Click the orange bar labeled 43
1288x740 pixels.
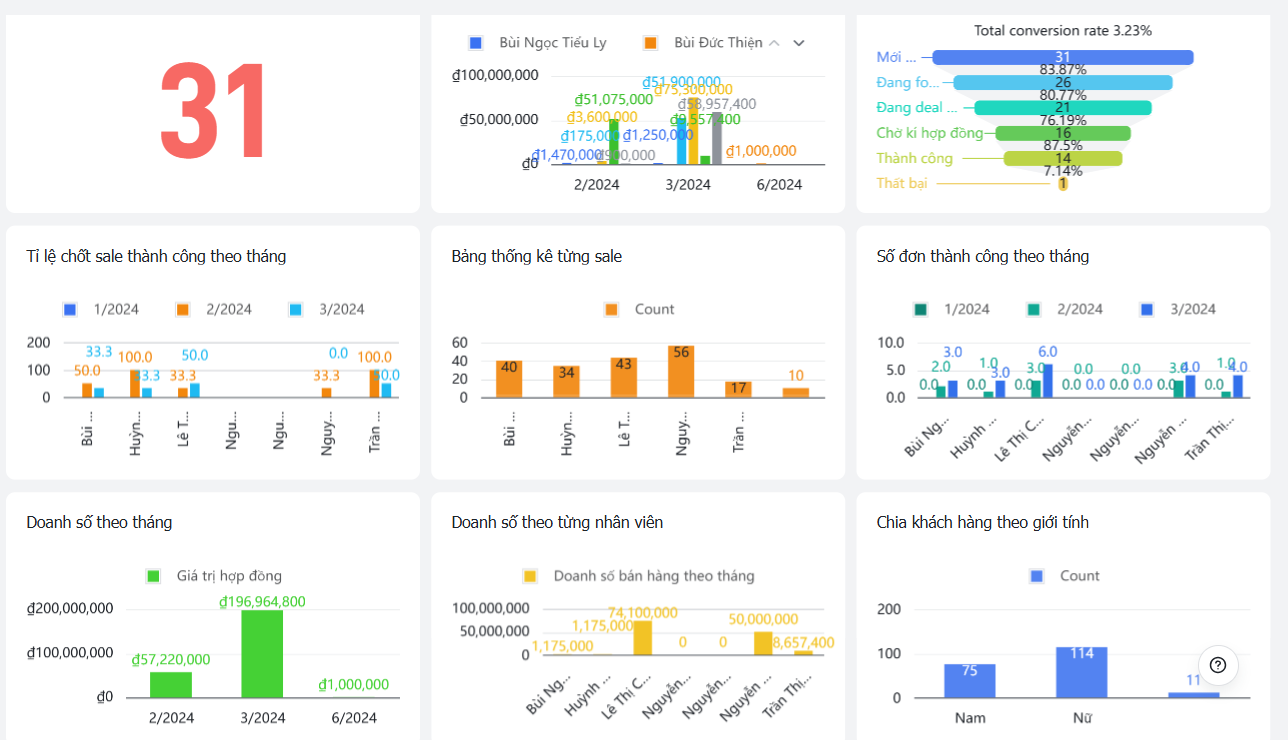click(x=624, y=377)
